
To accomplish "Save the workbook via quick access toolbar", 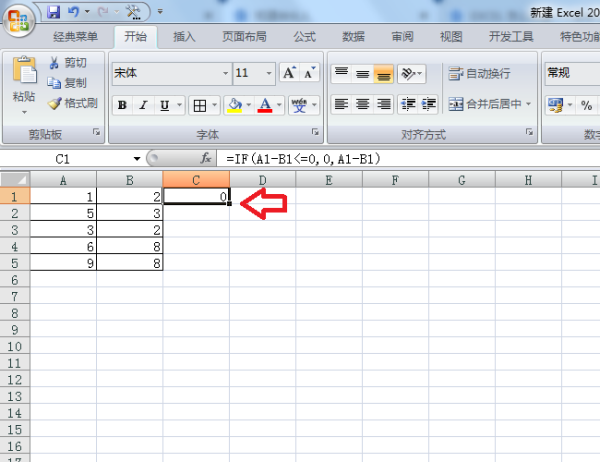I will (x=54, y=12).
